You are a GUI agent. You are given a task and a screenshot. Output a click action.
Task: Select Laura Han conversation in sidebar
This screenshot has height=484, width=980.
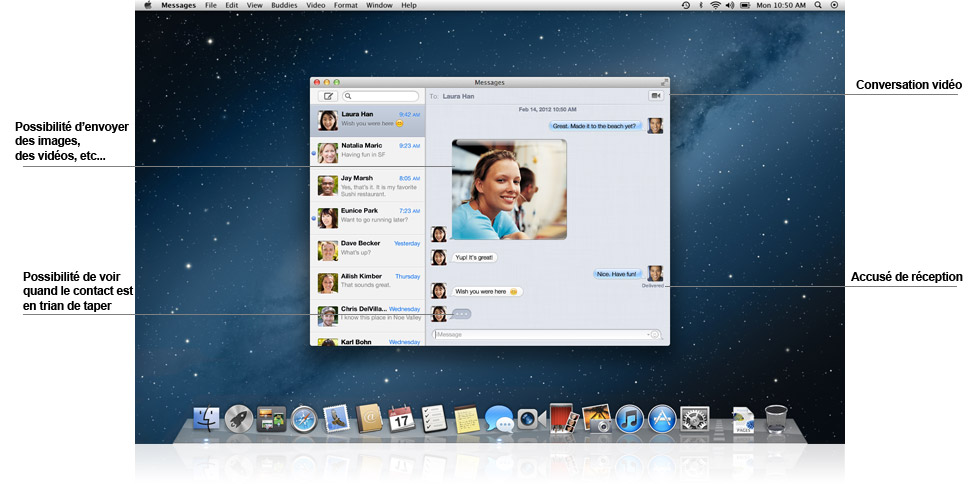click(368, 120)
